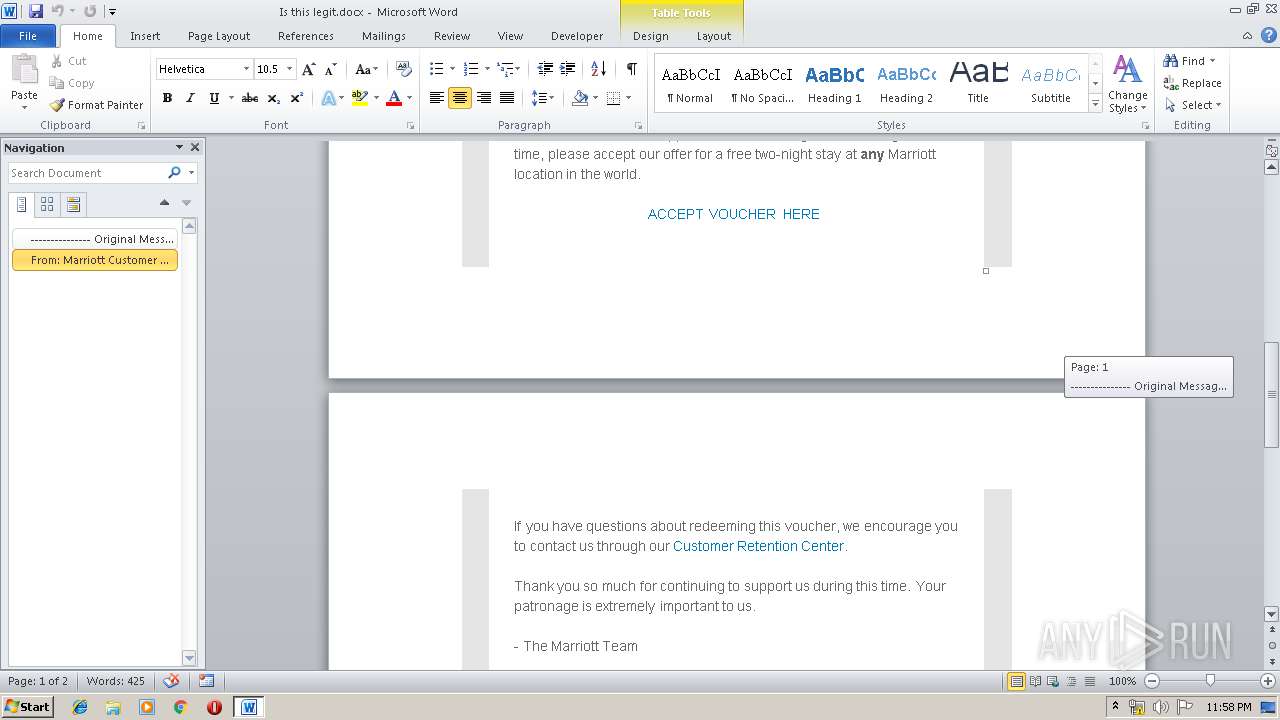Viewport: 1280px width, 720px height.
Task: Select Center alignment button
Action: [x=460, y=98]
